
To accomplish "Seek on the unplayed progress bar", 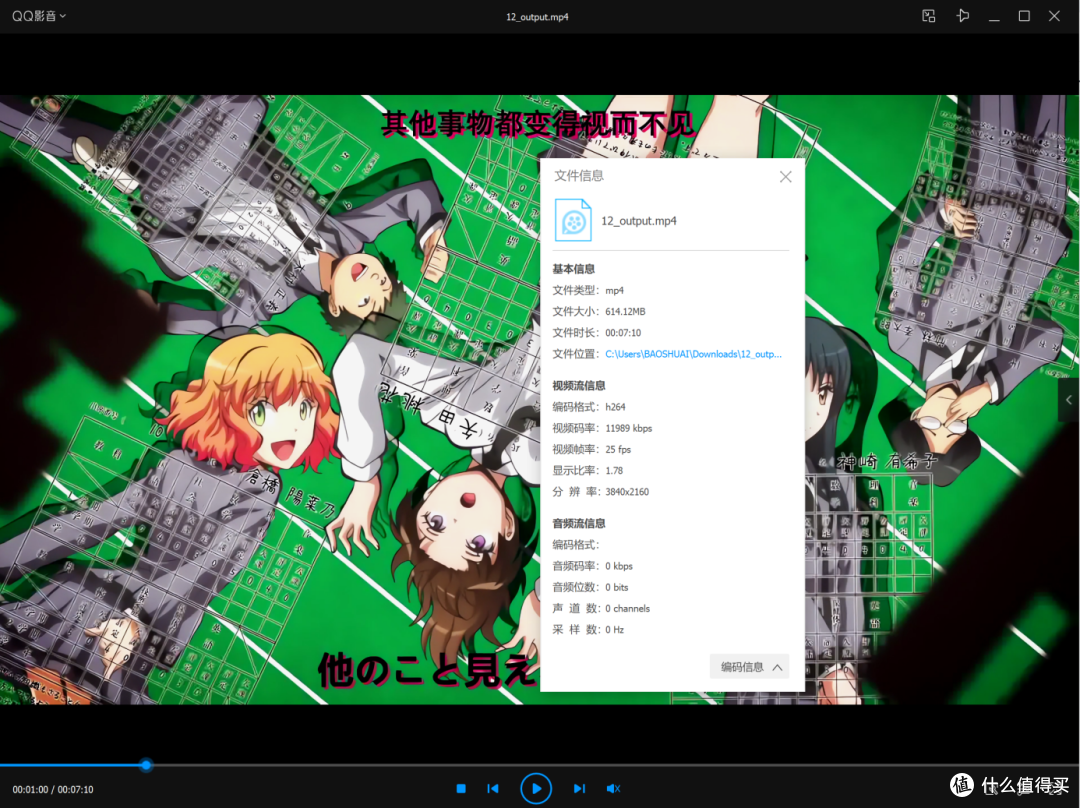I will pos(616,765).
